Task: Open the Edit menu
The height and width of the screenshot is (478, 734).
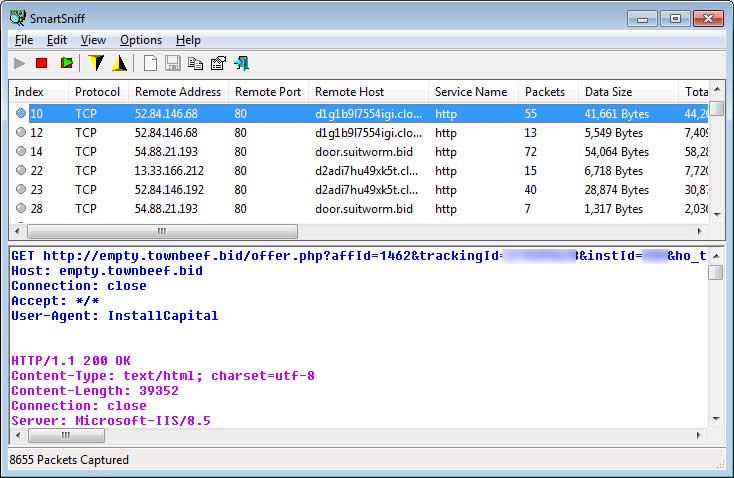Action: pyautogui.click(x=57, y=40)
